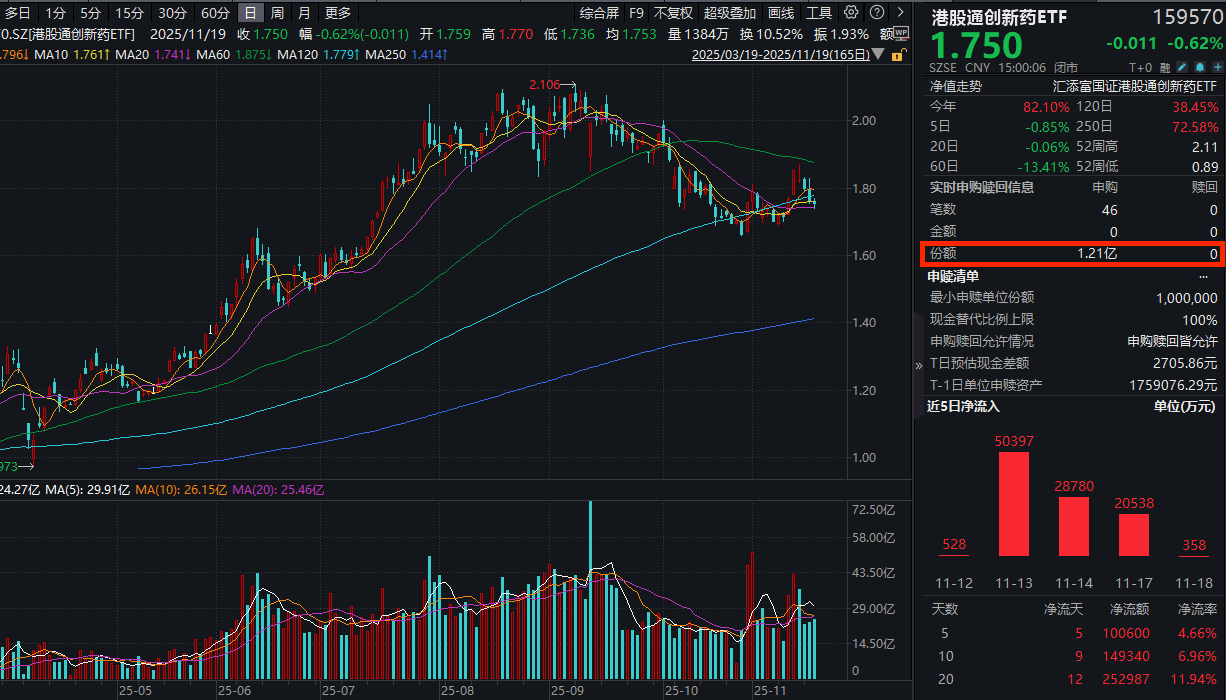The image size is (1226, 700).
Task: Toggle 不复权 price adjustment mode
Action: pyautogui.click(x=672, y=13)
